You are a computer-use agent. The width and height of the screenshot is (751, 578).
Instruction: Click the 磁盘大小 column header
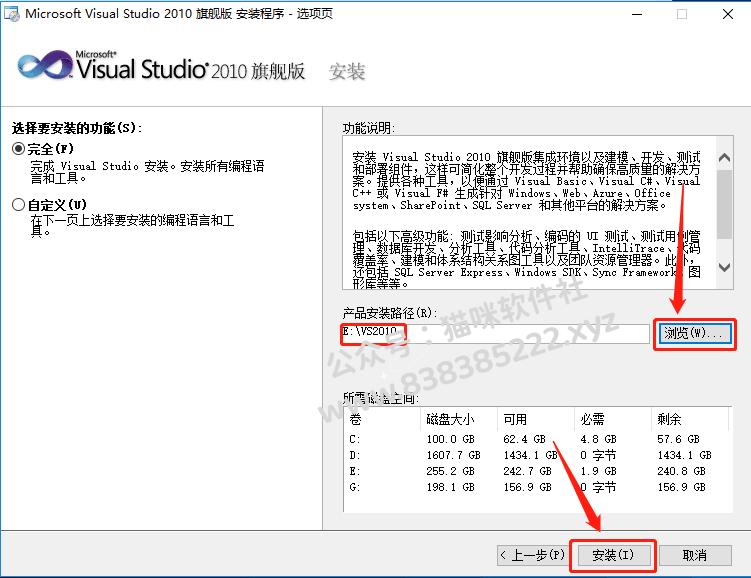(x=459, y=419)
